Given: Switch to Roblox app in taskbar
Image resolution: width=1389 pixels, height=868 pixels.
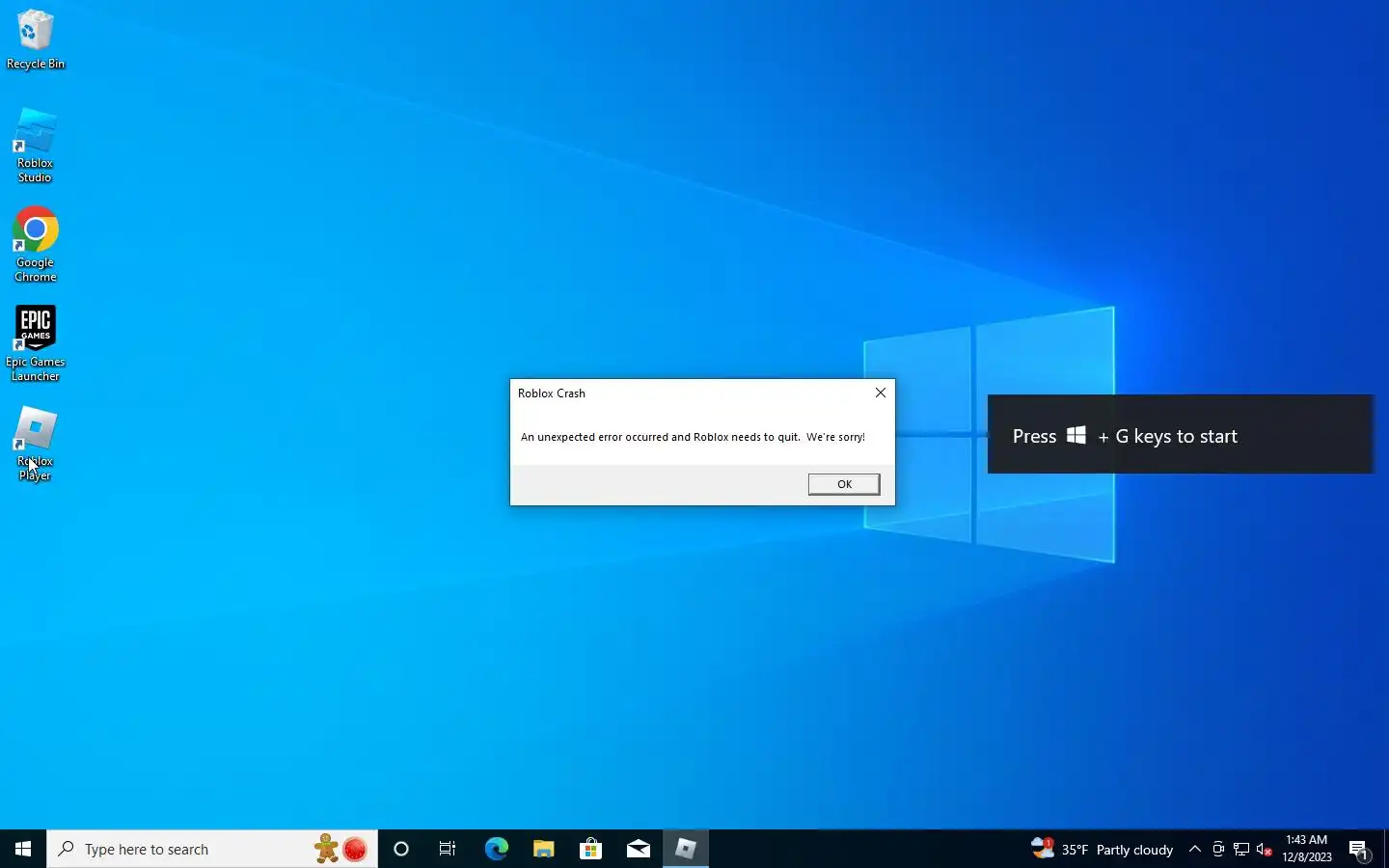Looking at the screenshot, I should pyautogui.click(x=686, y=849).
